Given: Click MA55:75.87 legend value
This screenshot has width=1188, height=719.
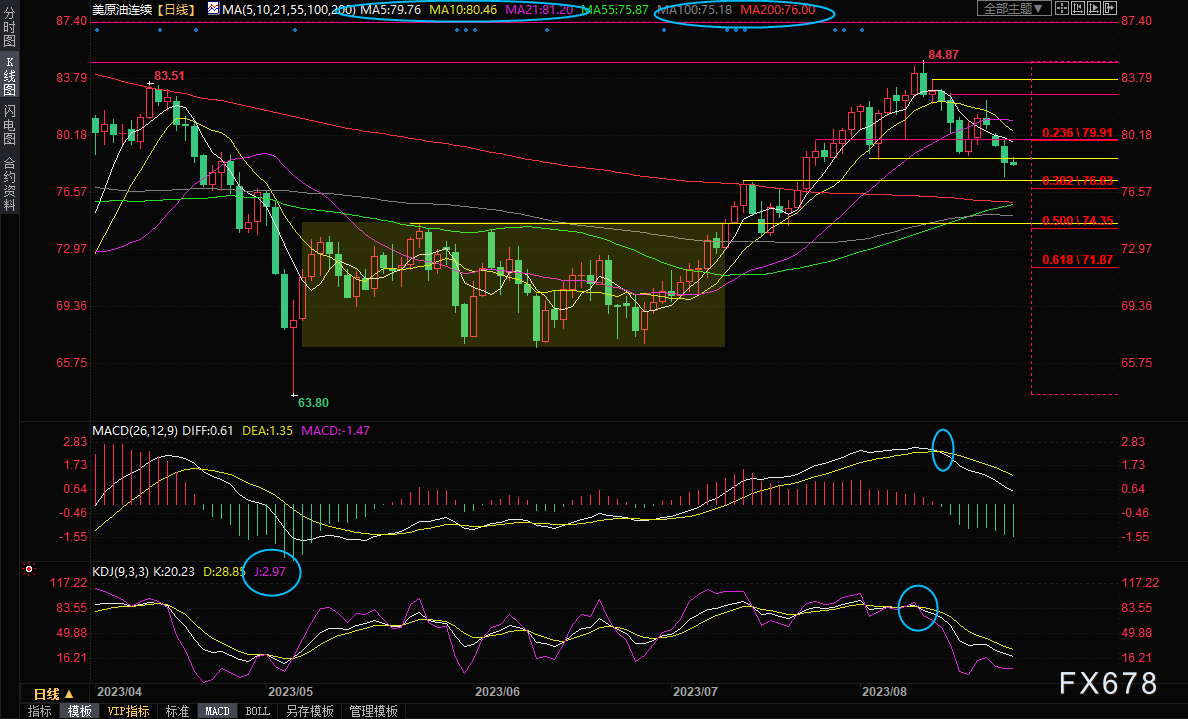Looking at the screenshot, I should pyautogui.click(x=614, y=10).
